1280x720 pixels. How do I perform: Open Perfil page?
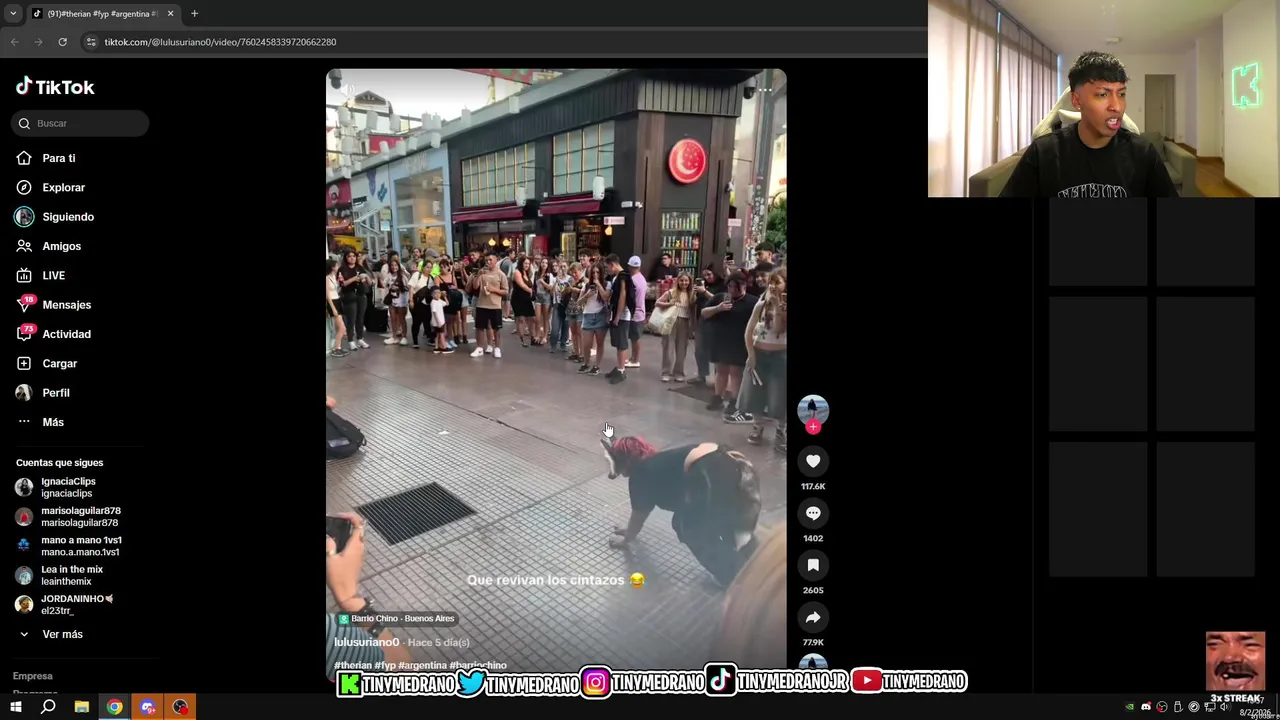(43, 393)
